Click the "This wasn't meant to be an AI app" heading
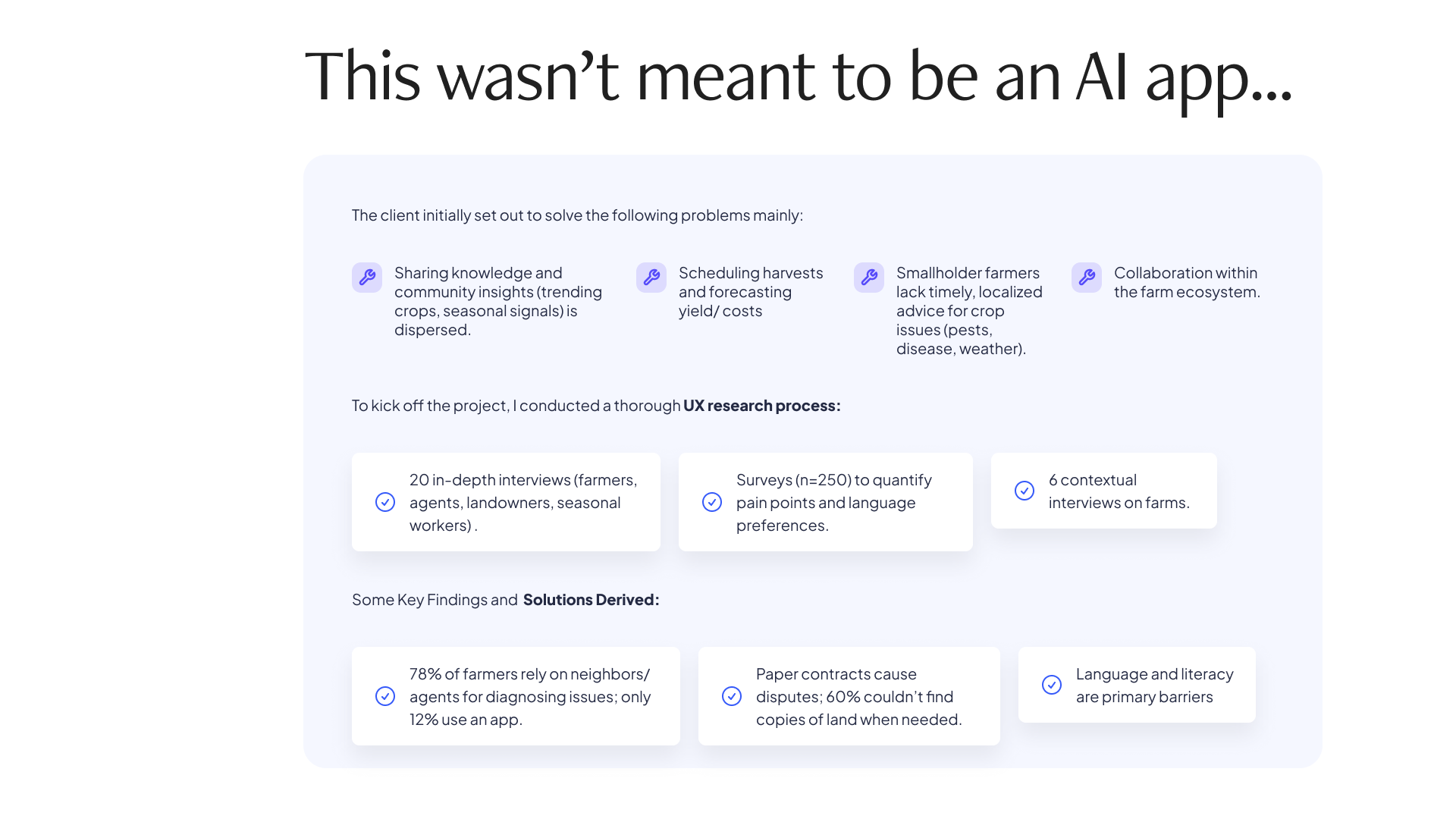 pyautogui.click(x=798, y=76)
